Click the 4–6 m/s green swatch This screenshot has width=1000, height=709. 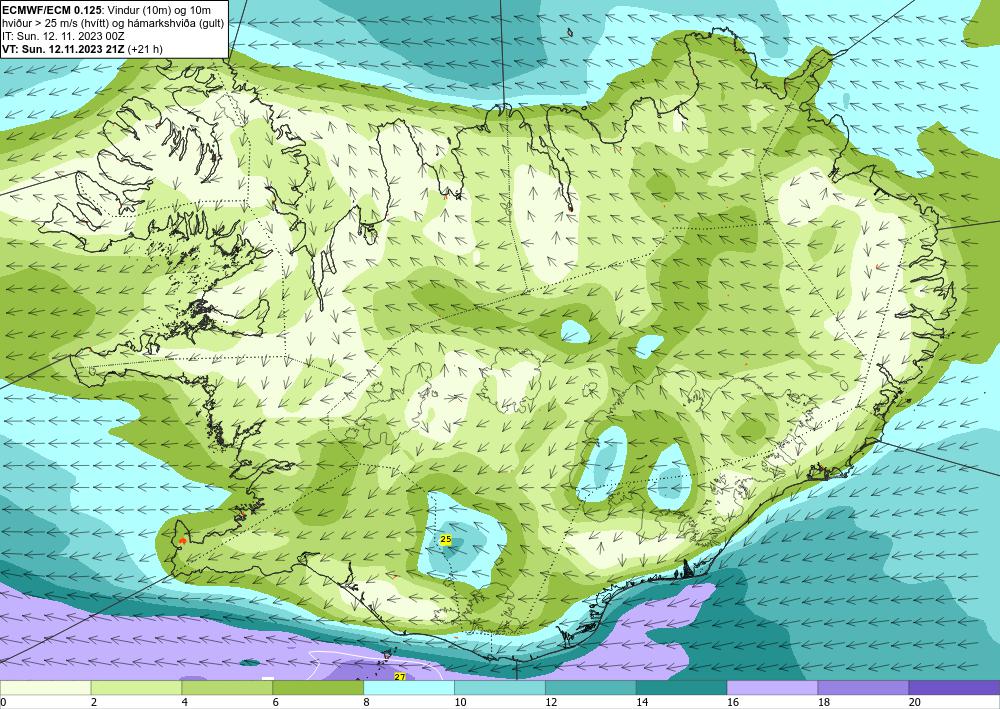point(227,688)
